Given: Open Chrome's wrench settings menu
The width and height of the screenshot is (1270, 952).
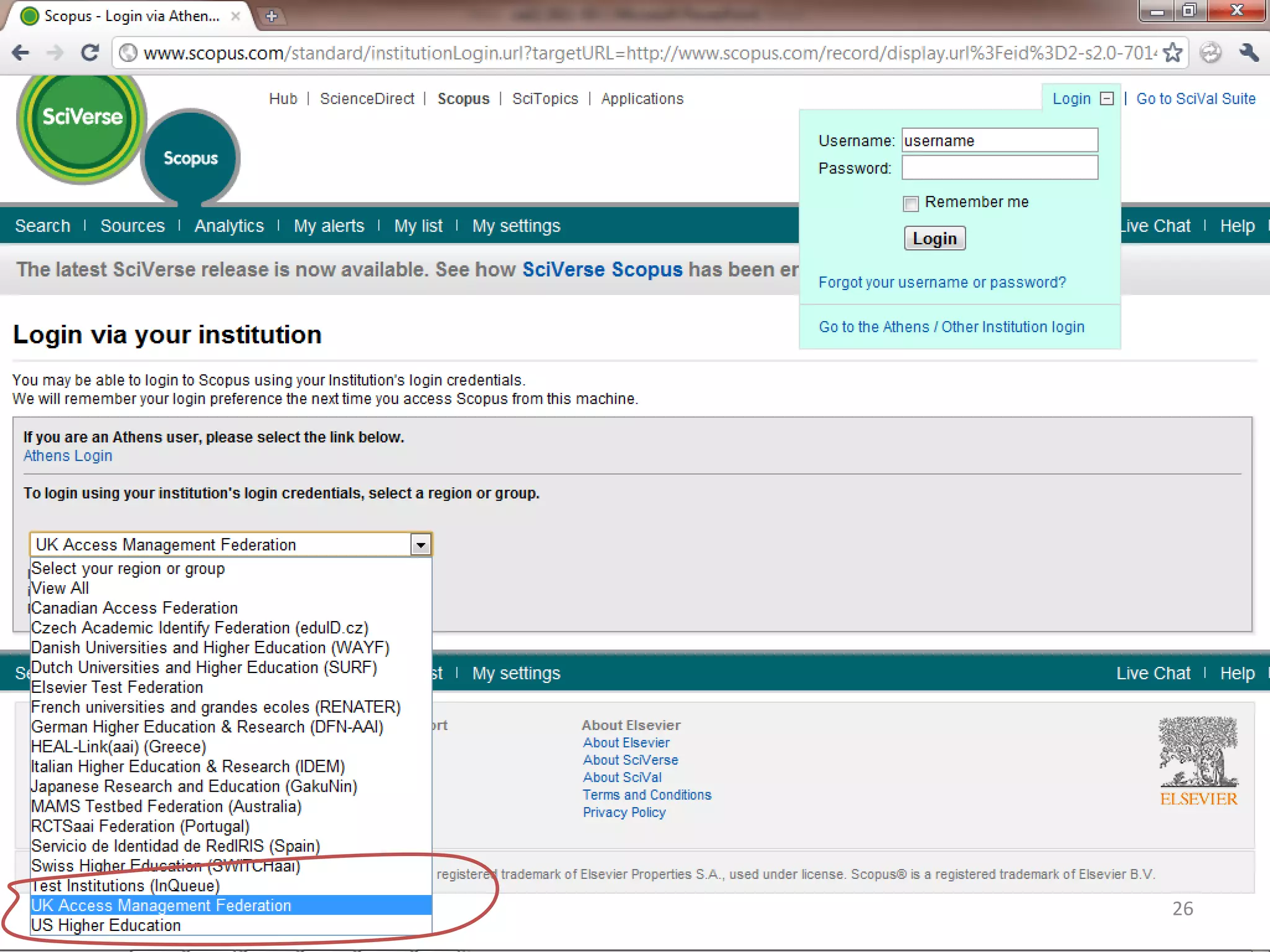Looking at the screenshot, I should pos(1248,53).
